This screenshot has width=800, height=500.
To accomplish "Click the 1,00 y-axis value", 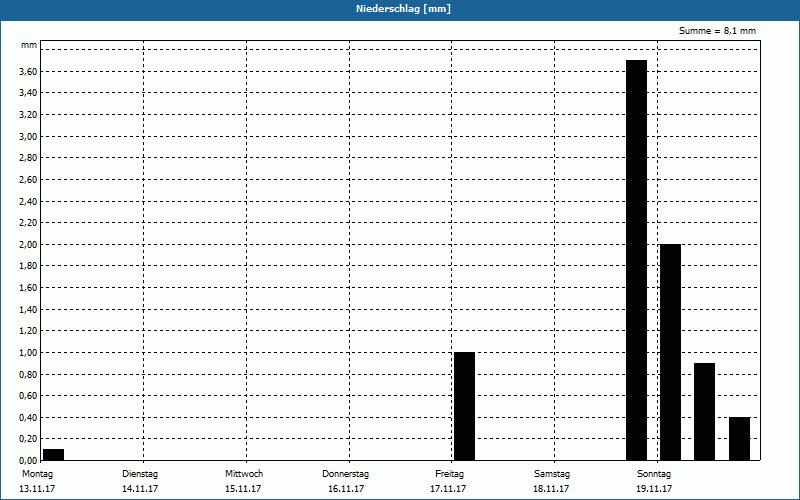I will click(28, 353).
